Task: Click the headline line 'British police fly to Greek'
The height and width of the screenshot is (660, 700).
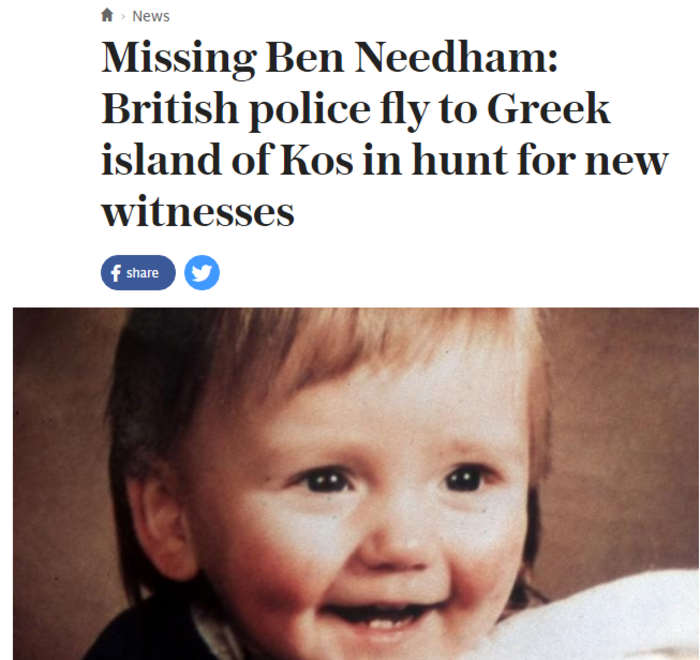Action: point(356,109)
